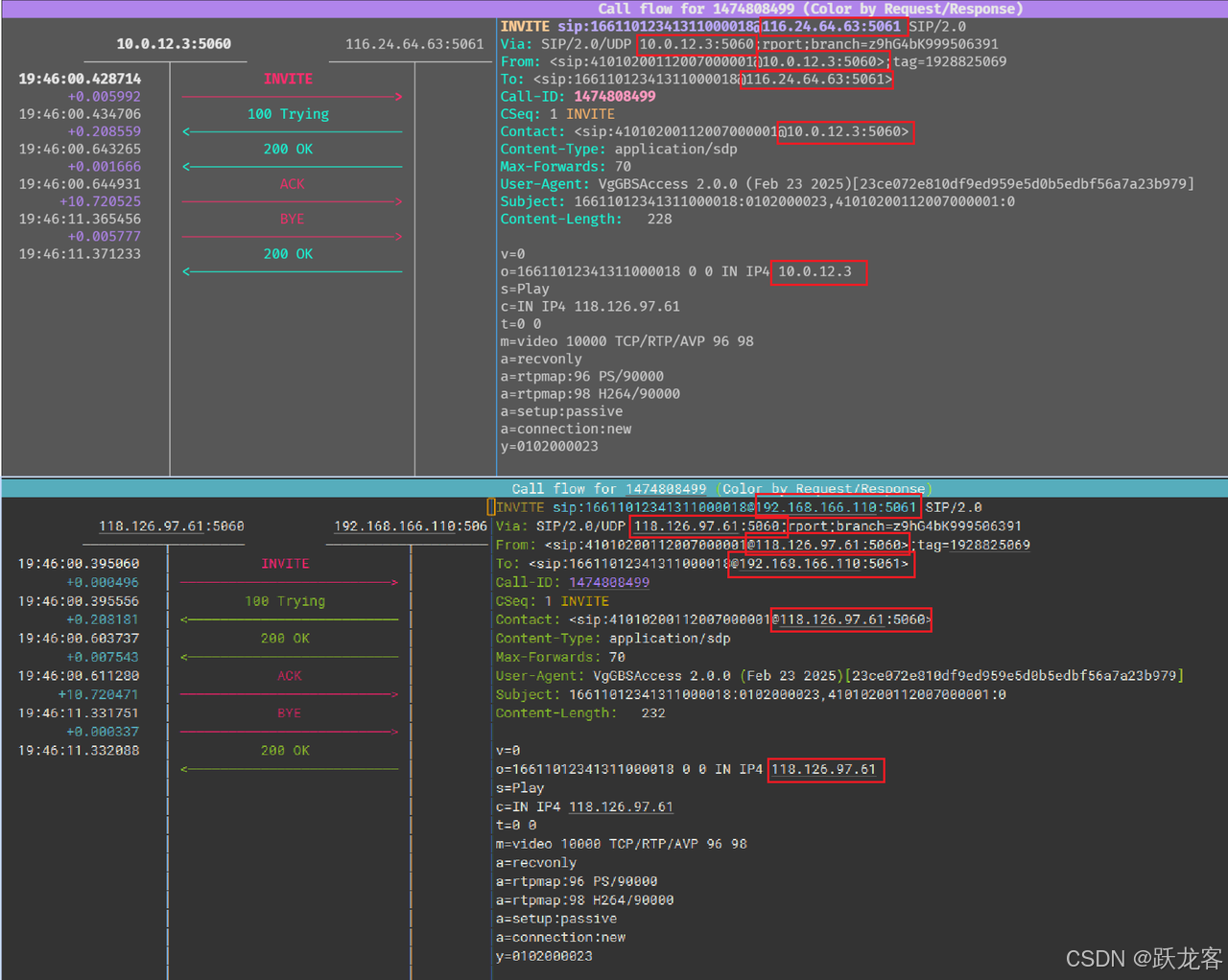Click the time delta +10.720525
This screenshot has height=980, width=1228.
click(100, 201)
